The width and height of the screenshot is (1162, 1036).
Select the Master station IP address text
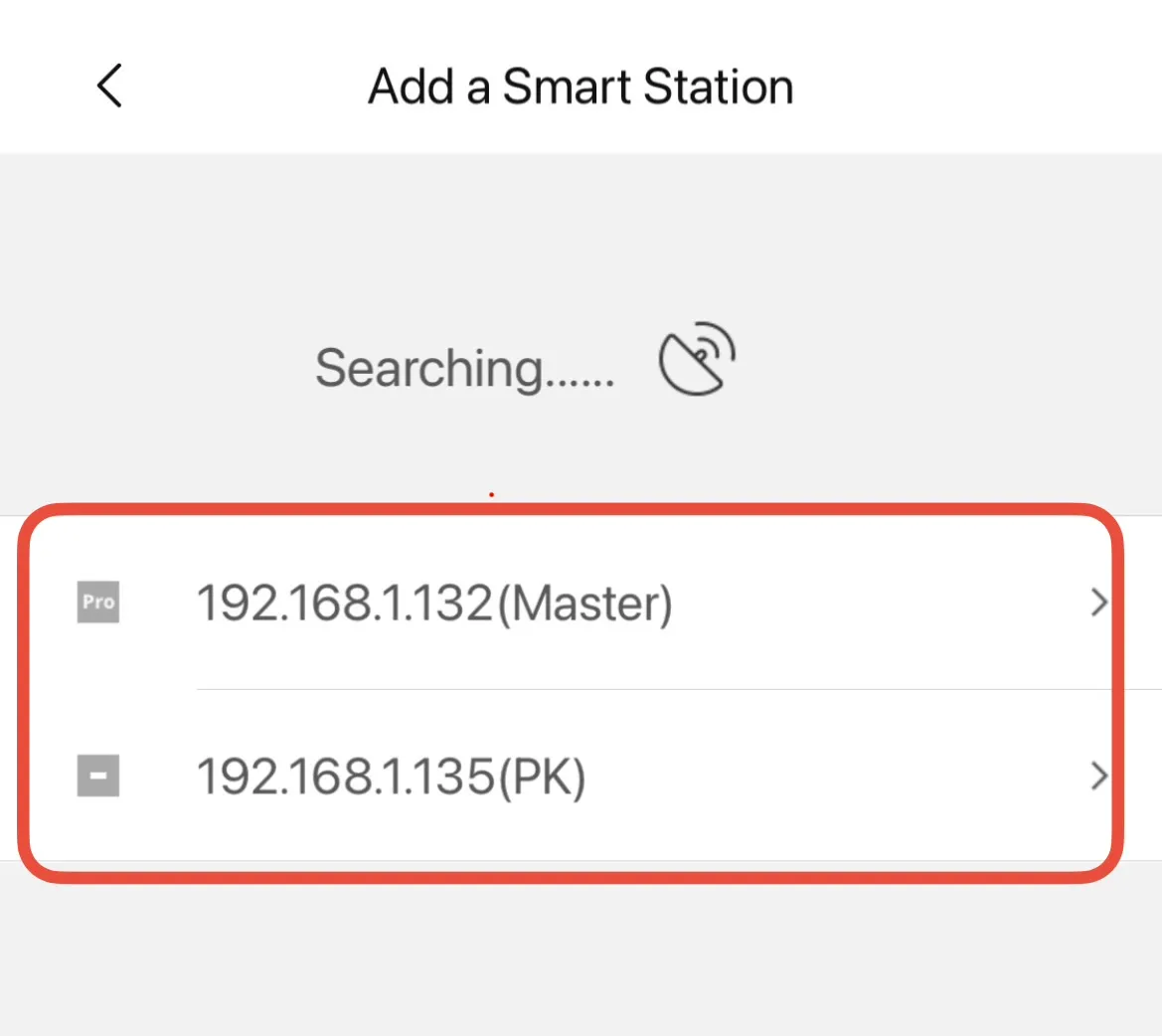point(434,603)
